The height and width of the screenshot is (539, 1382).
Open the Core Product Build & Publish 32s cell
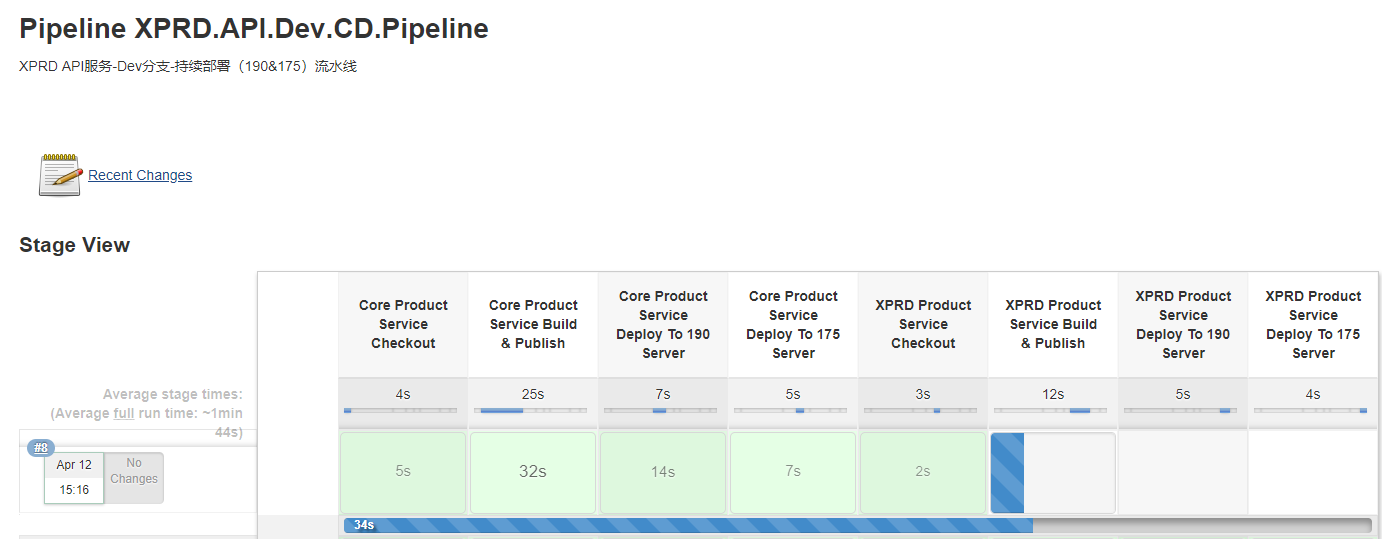533,472
